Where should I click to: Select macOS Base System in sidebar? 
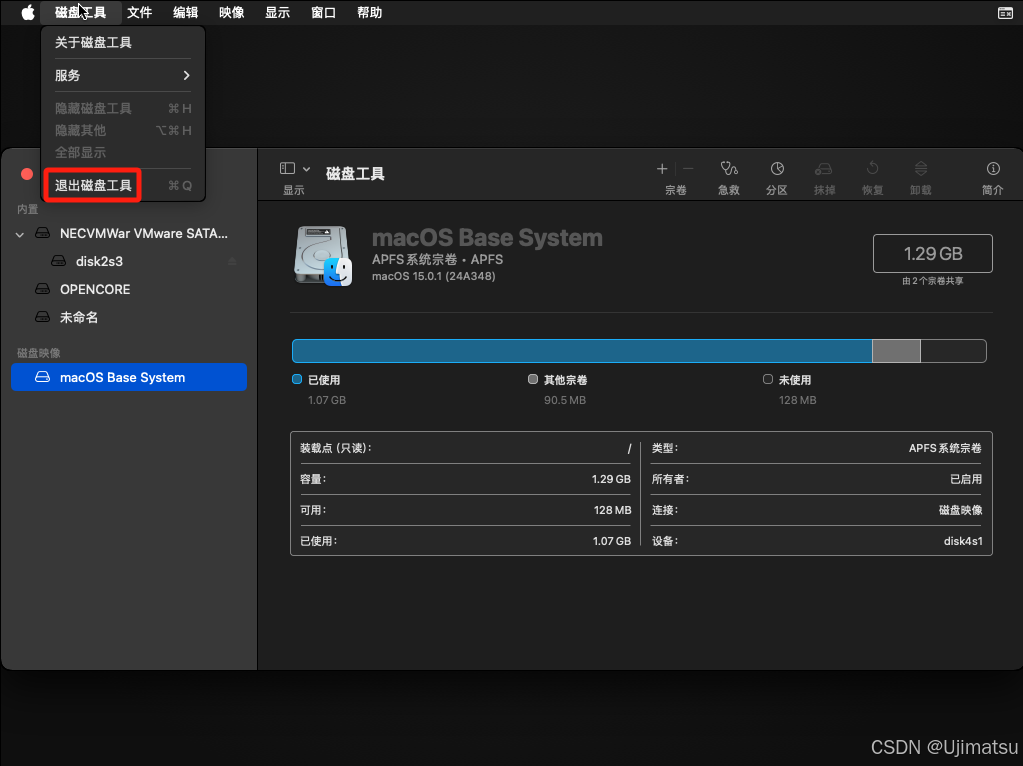(129, 377)
